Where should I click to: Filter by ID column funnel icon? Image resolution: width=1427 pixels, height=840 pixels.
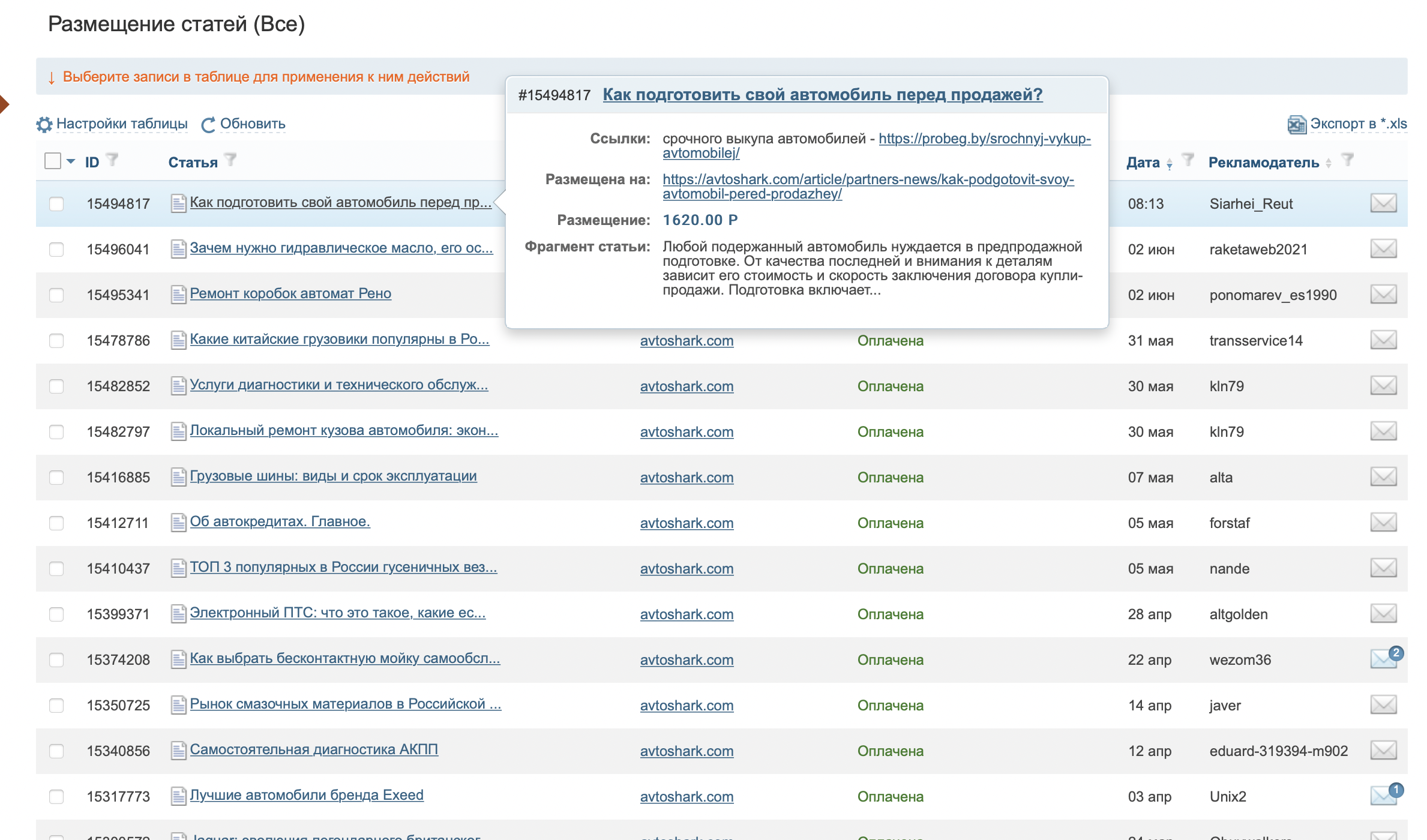[x=112, y=160]
